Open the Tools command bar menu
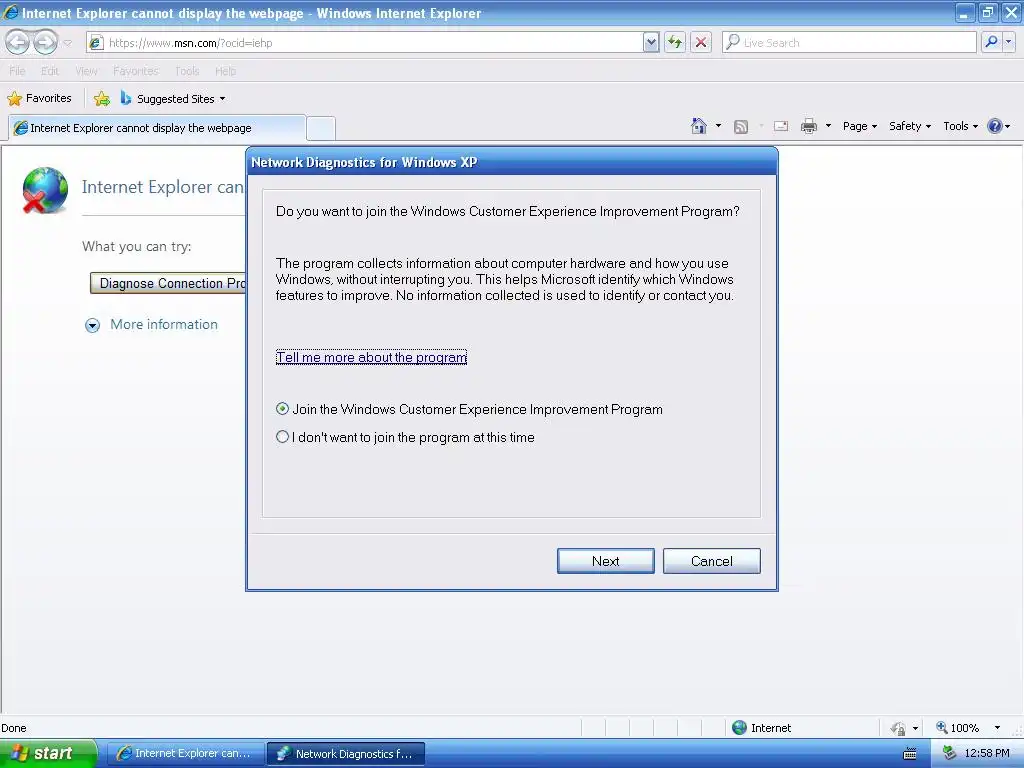 (960, 126)
